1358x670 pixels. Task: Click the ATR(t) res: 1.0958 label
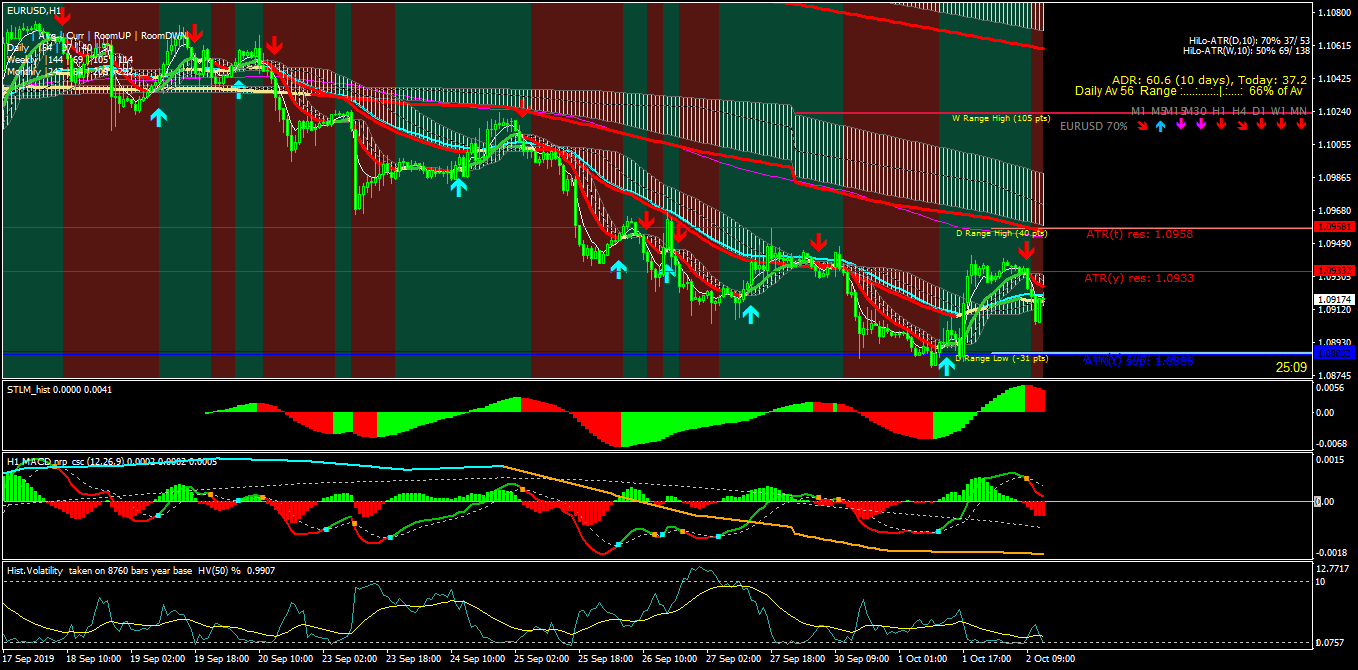click(x=1139, y=233)
